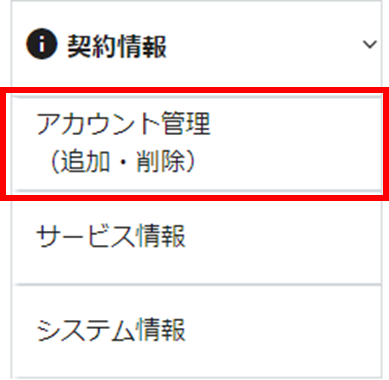389x380 pixels.
Task: Click the chevron icon in the 契約情報 row
Action: coord(370,44)
